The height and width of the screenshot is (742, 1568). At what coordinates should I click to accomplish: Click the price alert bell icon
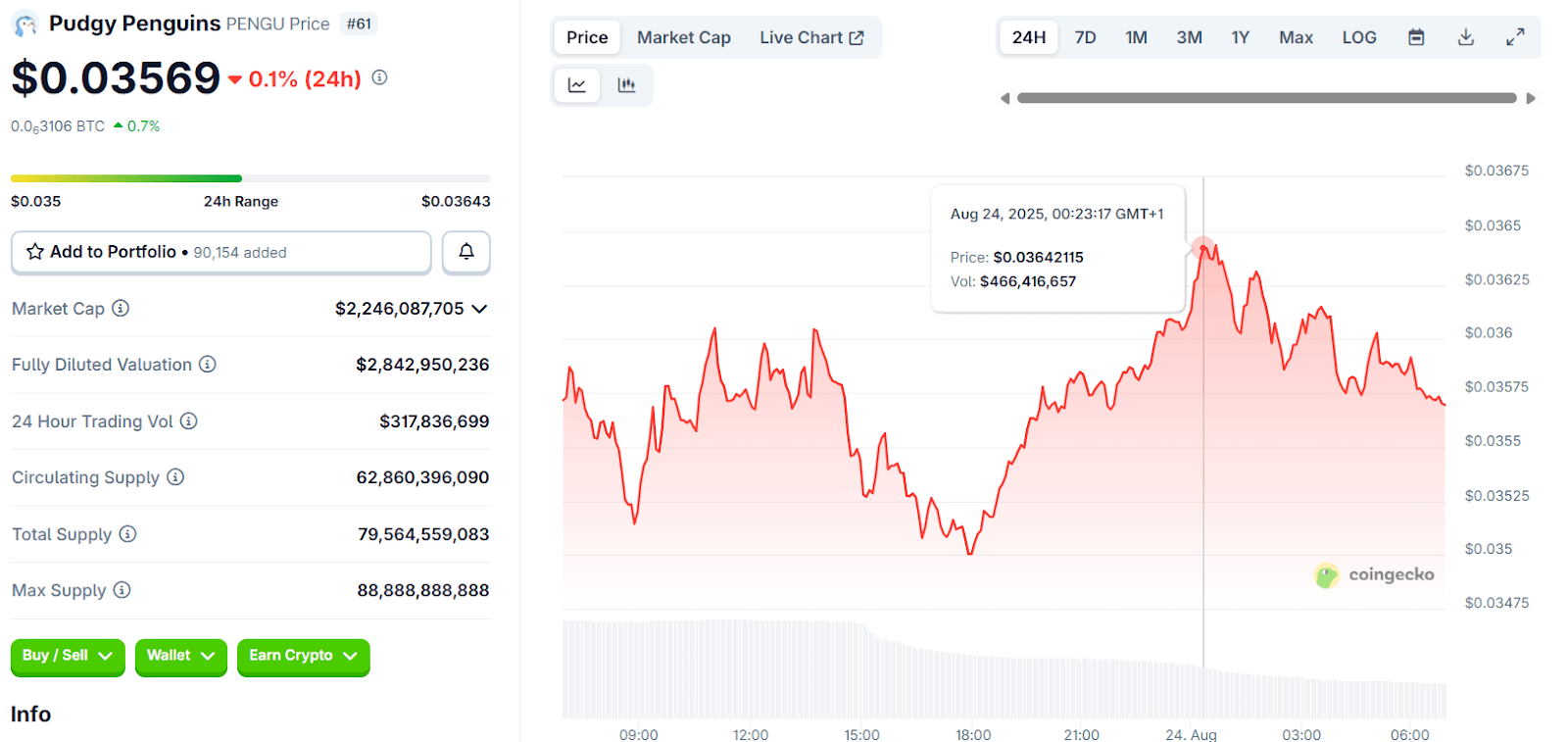pyautogui.click(x=466, y=252)
